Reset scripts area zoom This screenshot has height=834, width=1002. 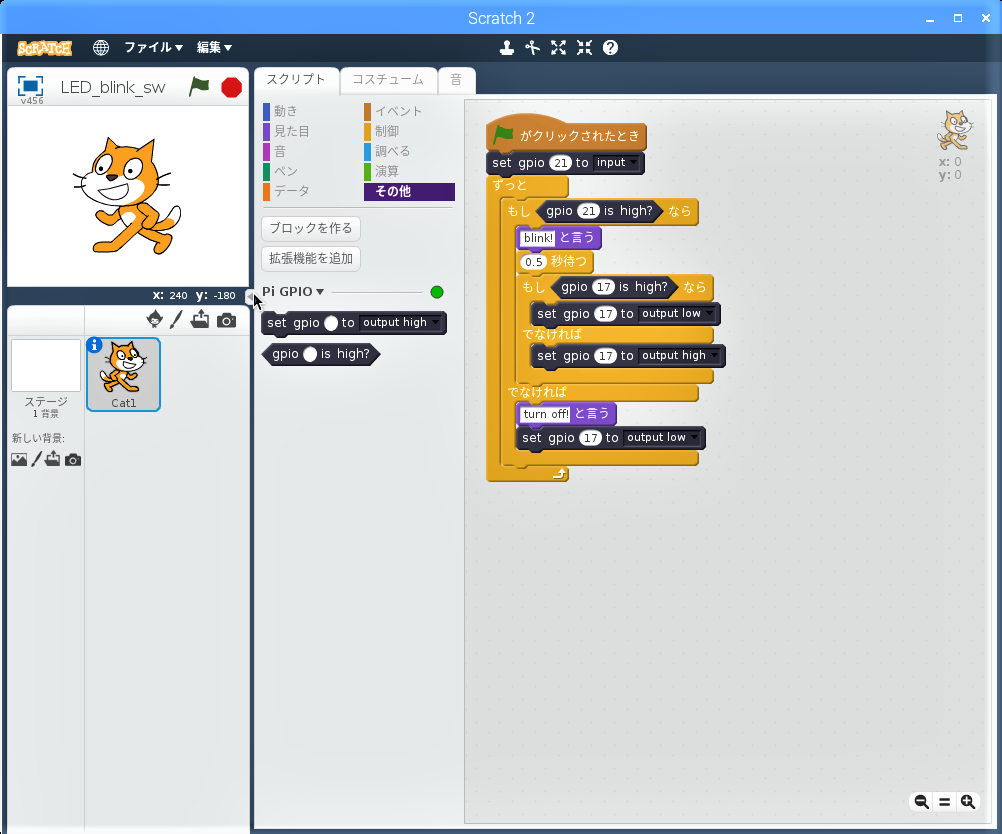click(x=944, y=801)
